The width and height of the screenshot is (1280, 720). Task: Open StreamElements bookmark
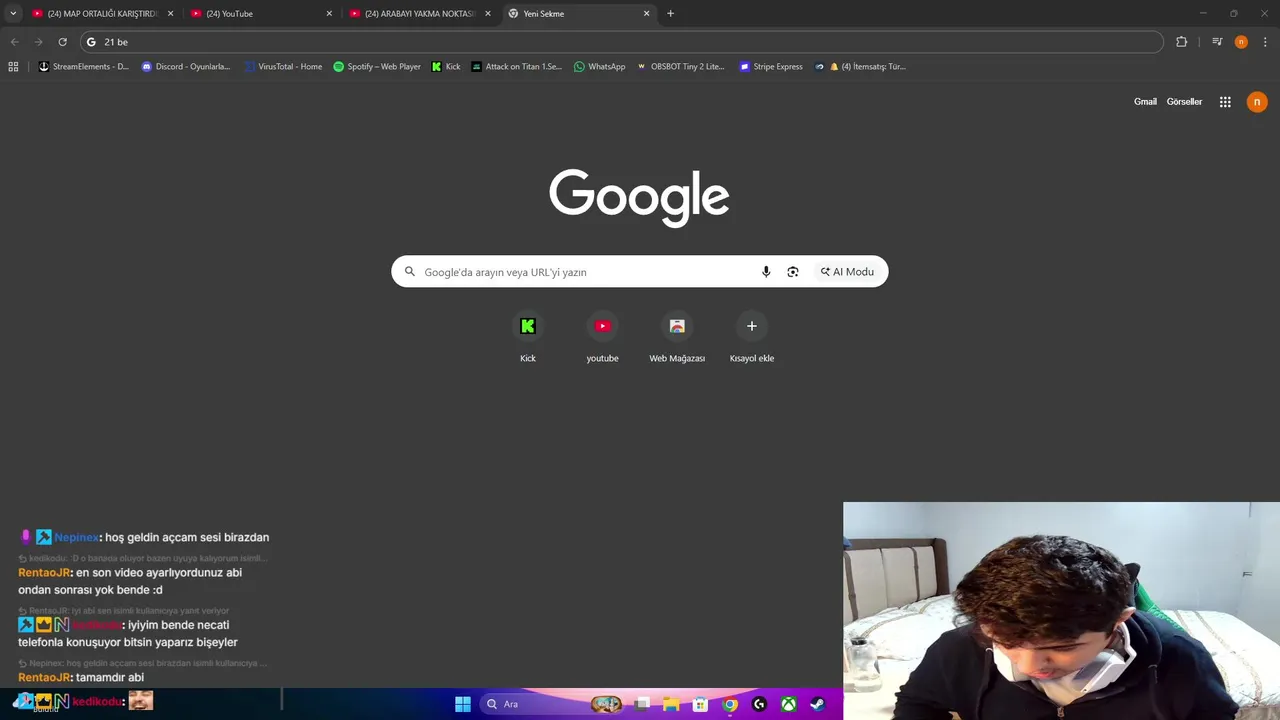84,67
